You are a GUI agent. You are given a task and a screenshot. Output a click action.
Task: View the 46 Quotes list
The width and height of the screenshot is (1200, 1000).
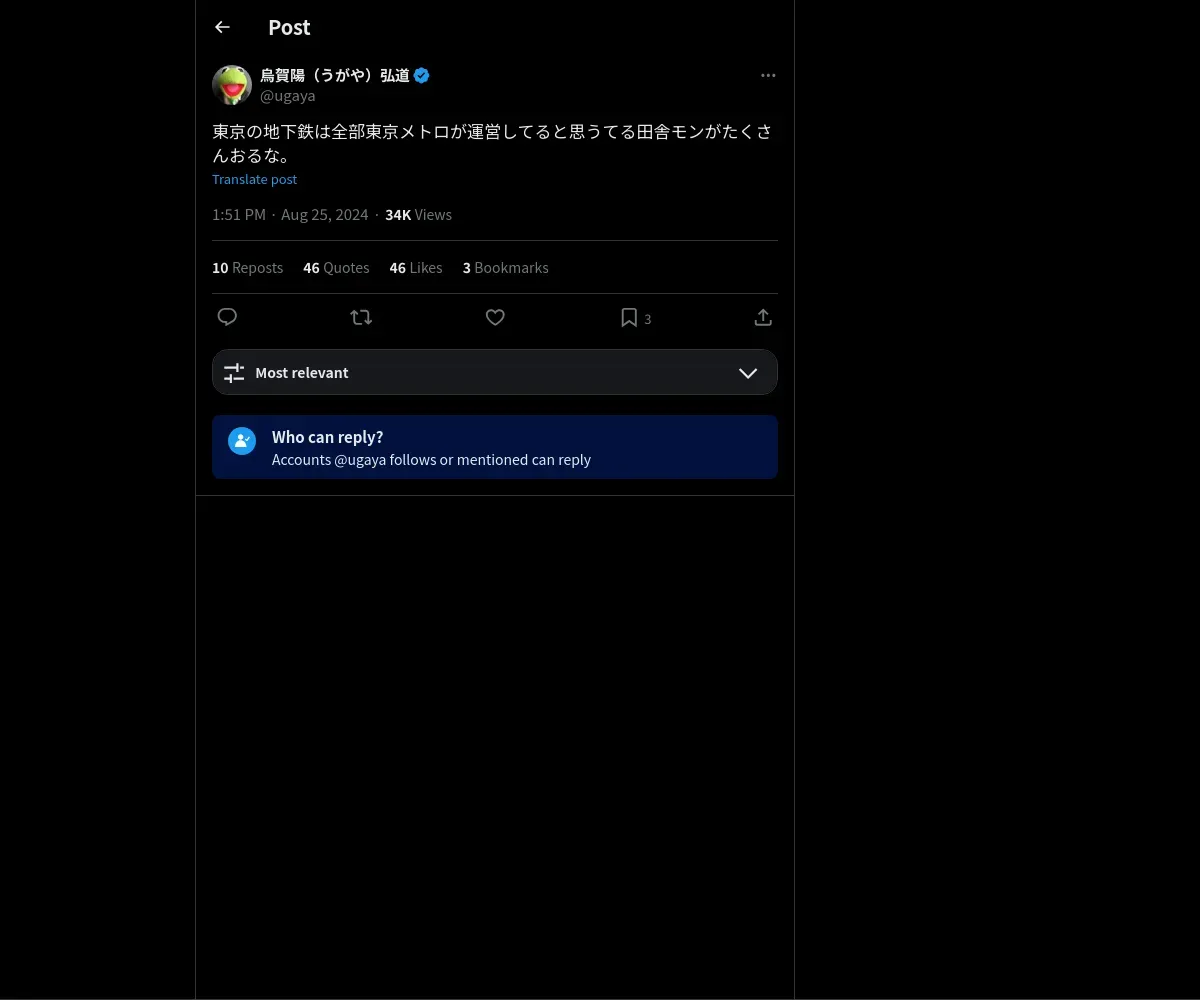point(336,268)
